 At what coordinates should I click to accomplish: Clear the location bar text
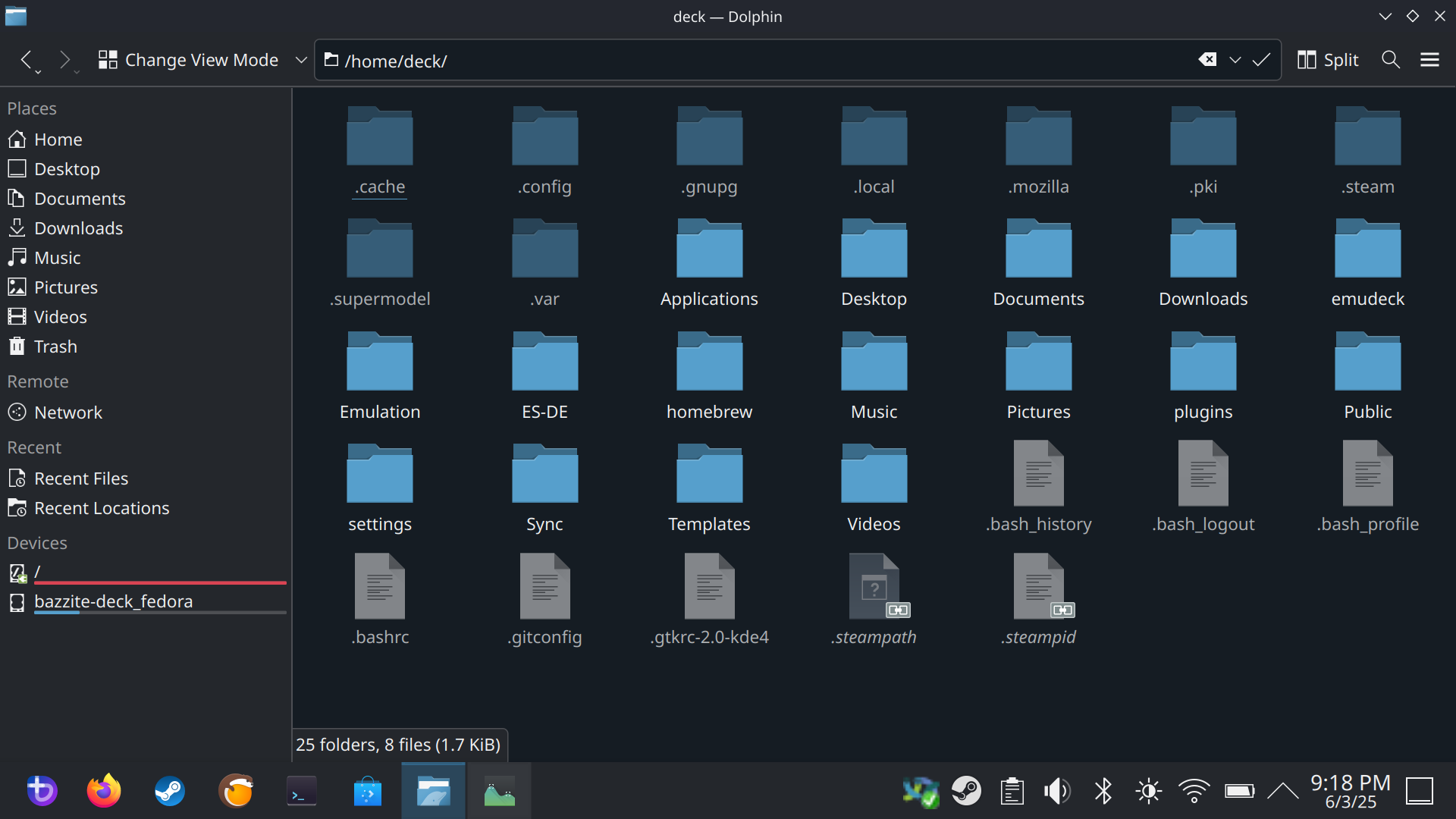click(1207, 60)
